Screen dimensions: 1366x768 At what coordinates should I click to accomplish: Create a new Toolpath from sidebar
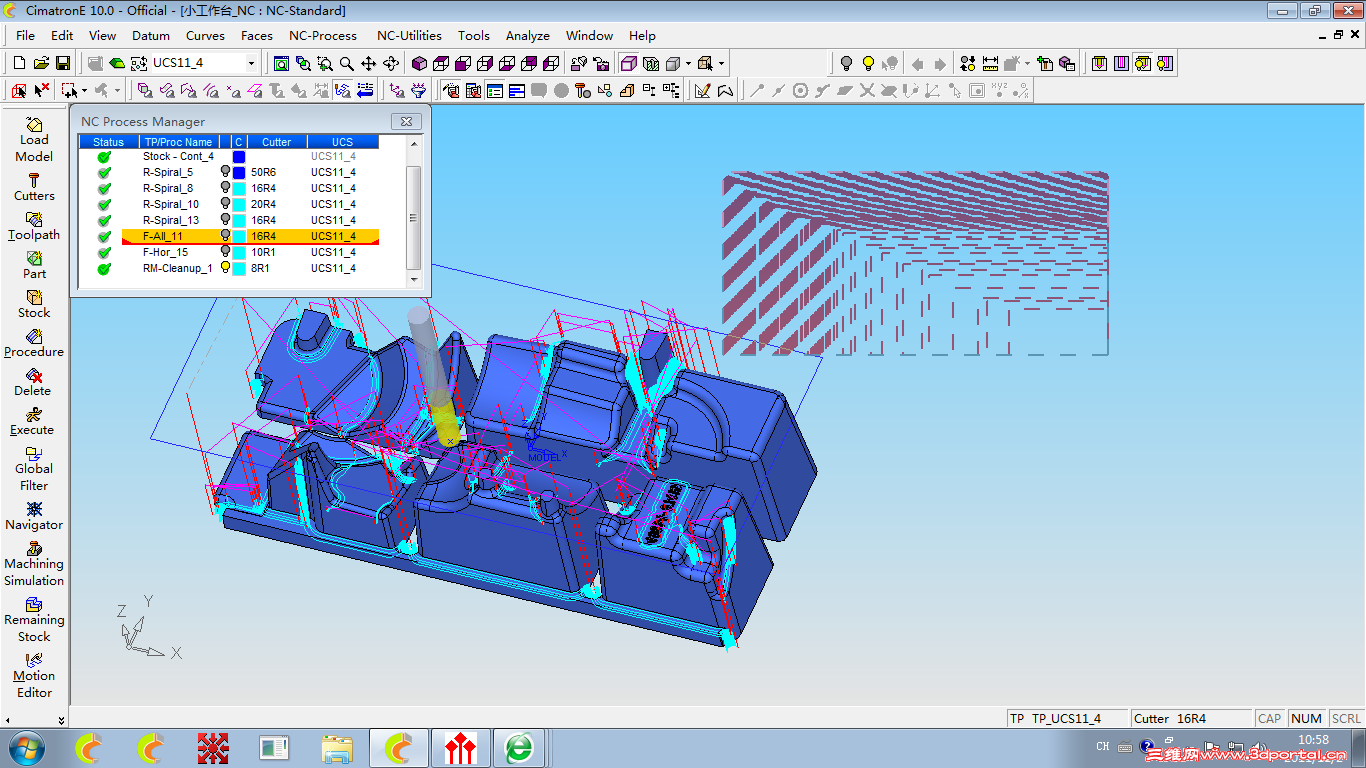(x=34, y=226)
